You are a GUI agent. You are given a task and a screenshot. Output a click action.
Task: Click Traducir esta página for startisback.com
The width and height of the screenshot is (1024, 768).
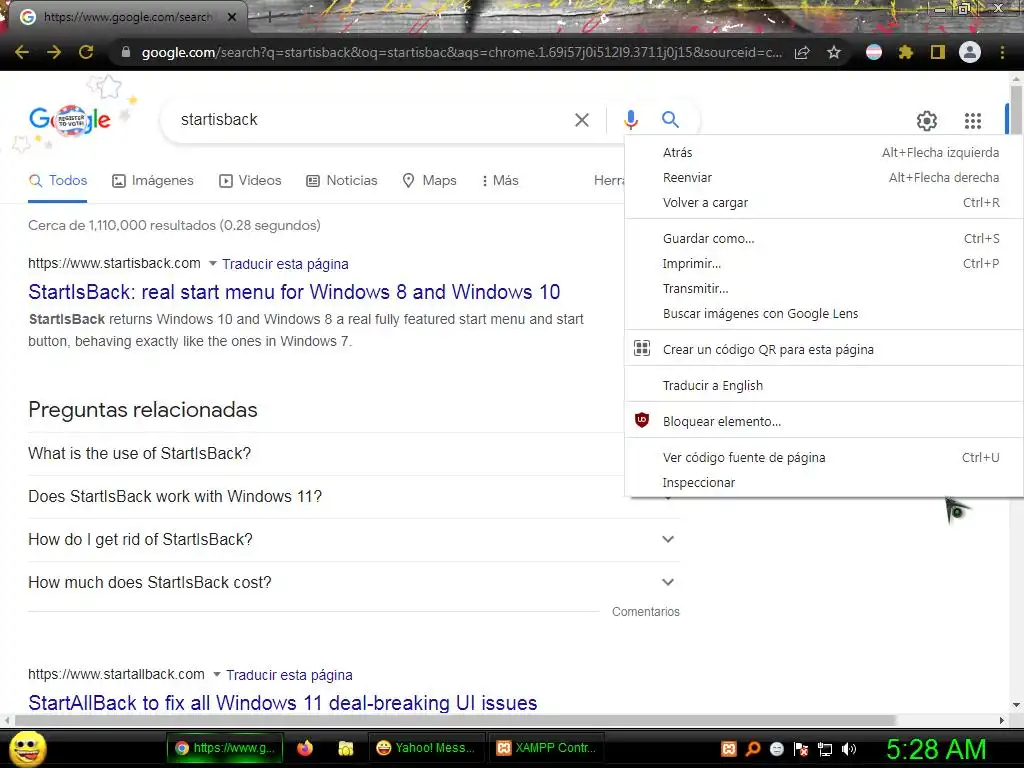[285, 264]
